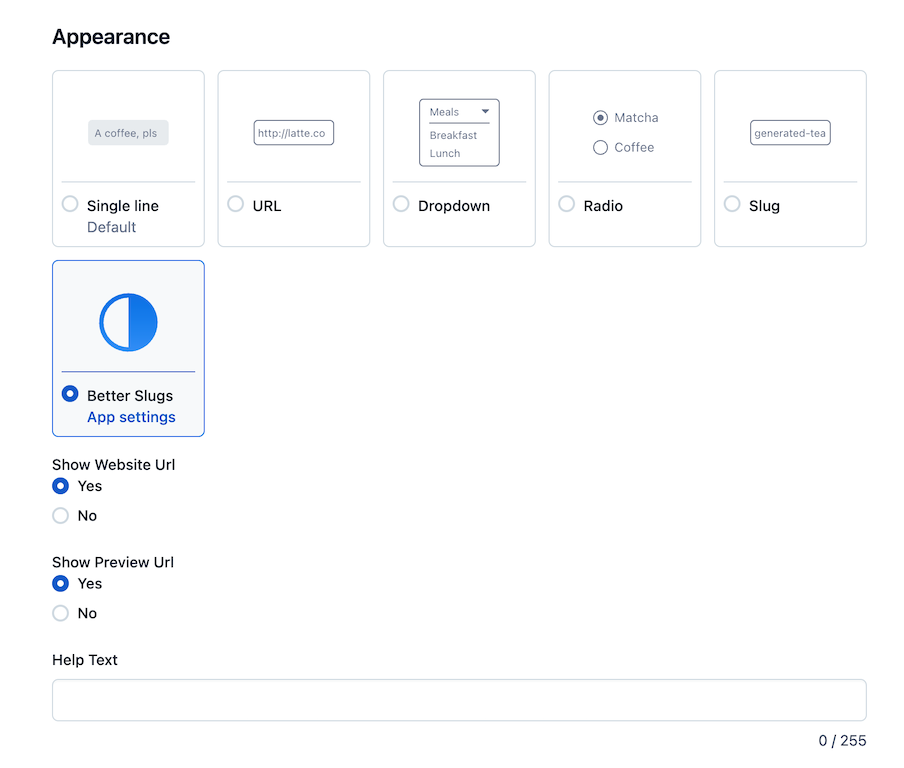904x768 pixels.
Task: Click the 0 / 255 character counter
Action: 842,740
